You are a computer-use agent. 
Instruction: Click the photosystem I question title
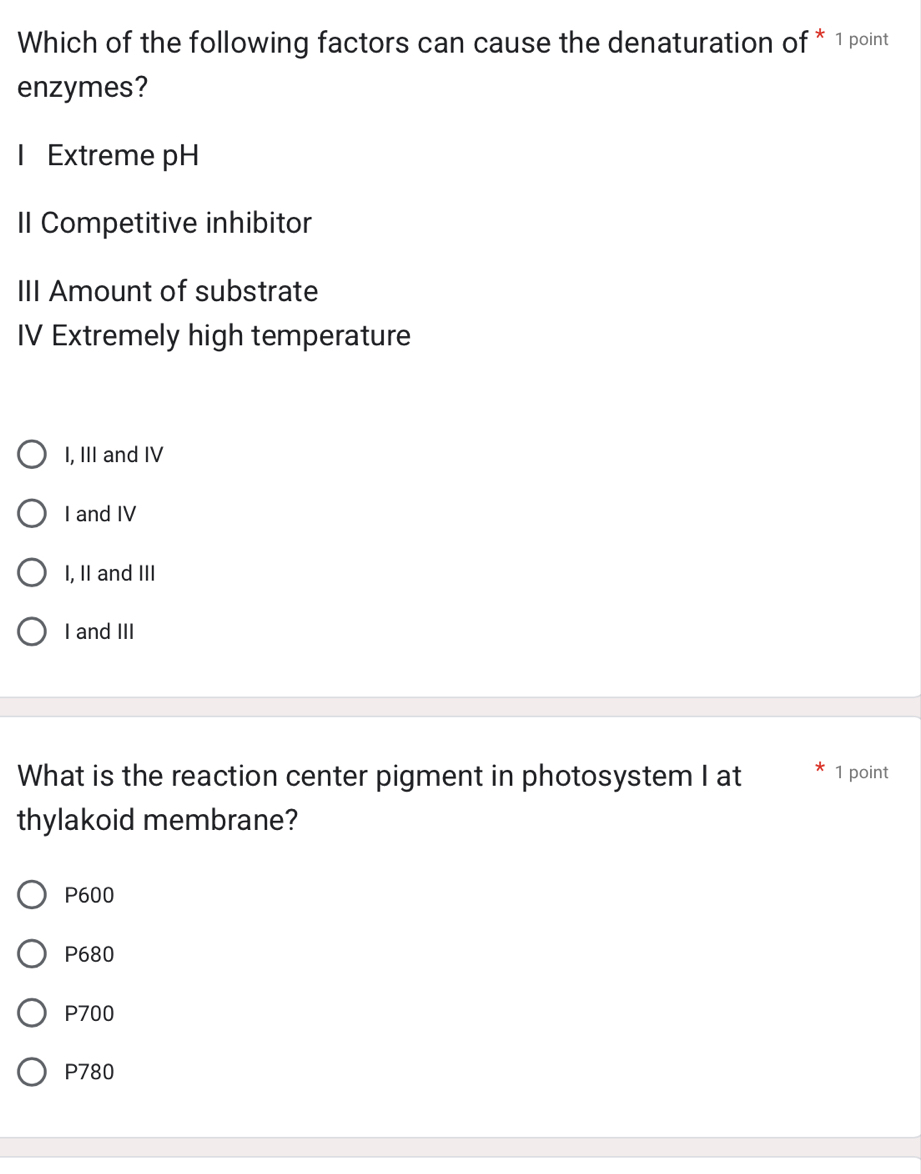point(380,797)
